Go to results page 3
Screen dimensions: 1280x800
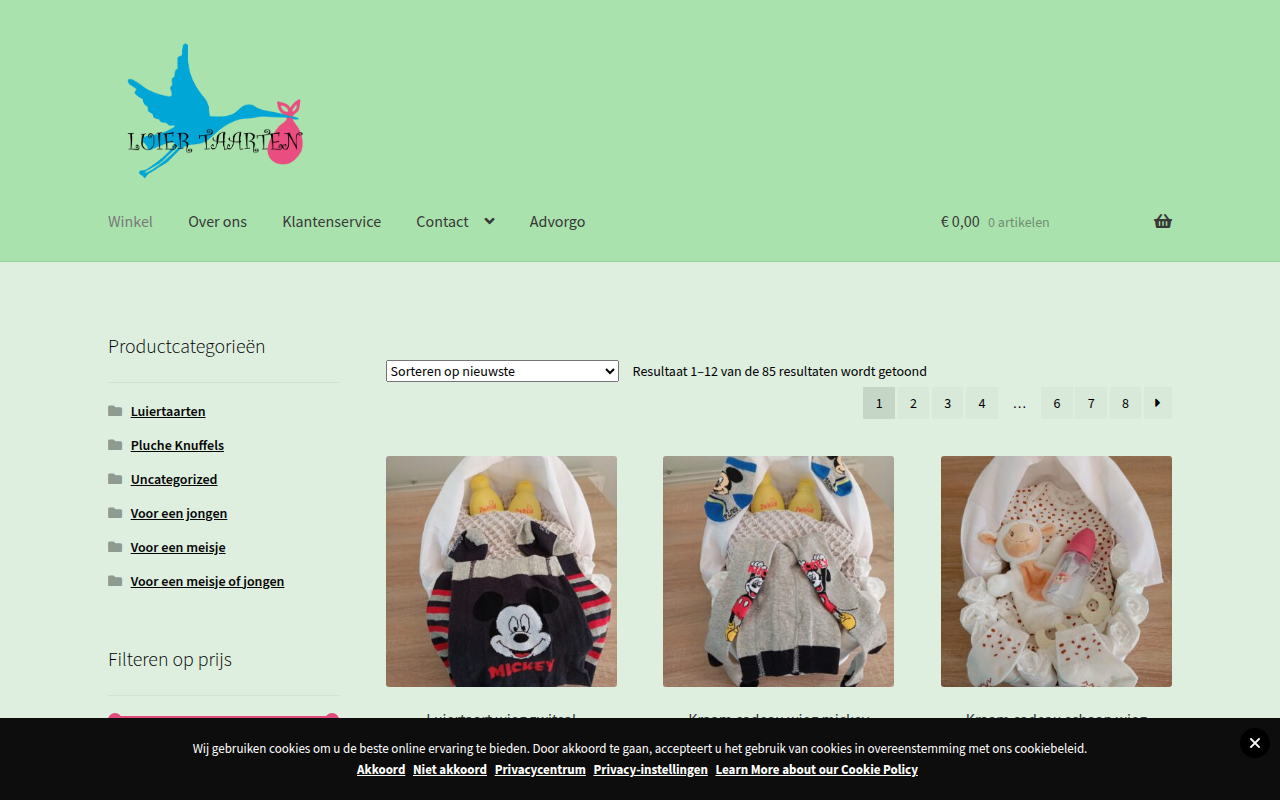[x=947, y=403]
